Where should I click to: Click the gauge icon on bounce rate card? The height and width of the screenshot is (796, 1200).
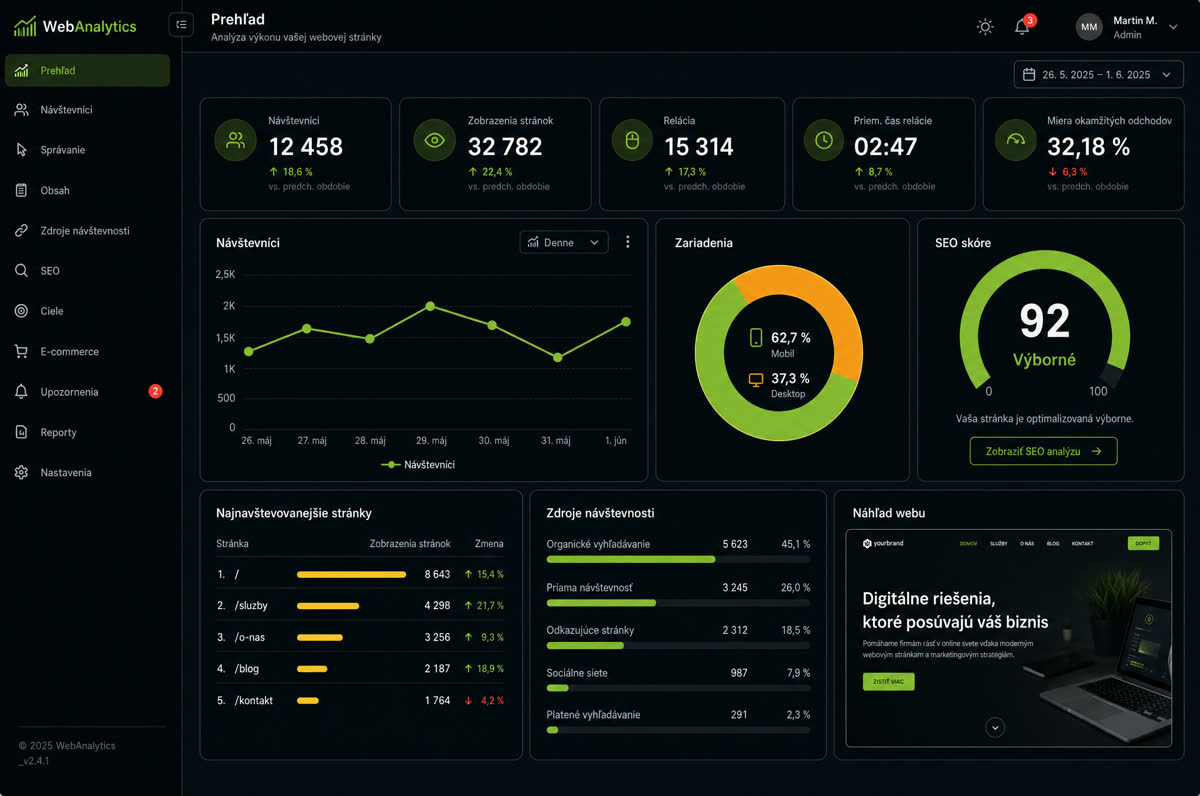1016,140
